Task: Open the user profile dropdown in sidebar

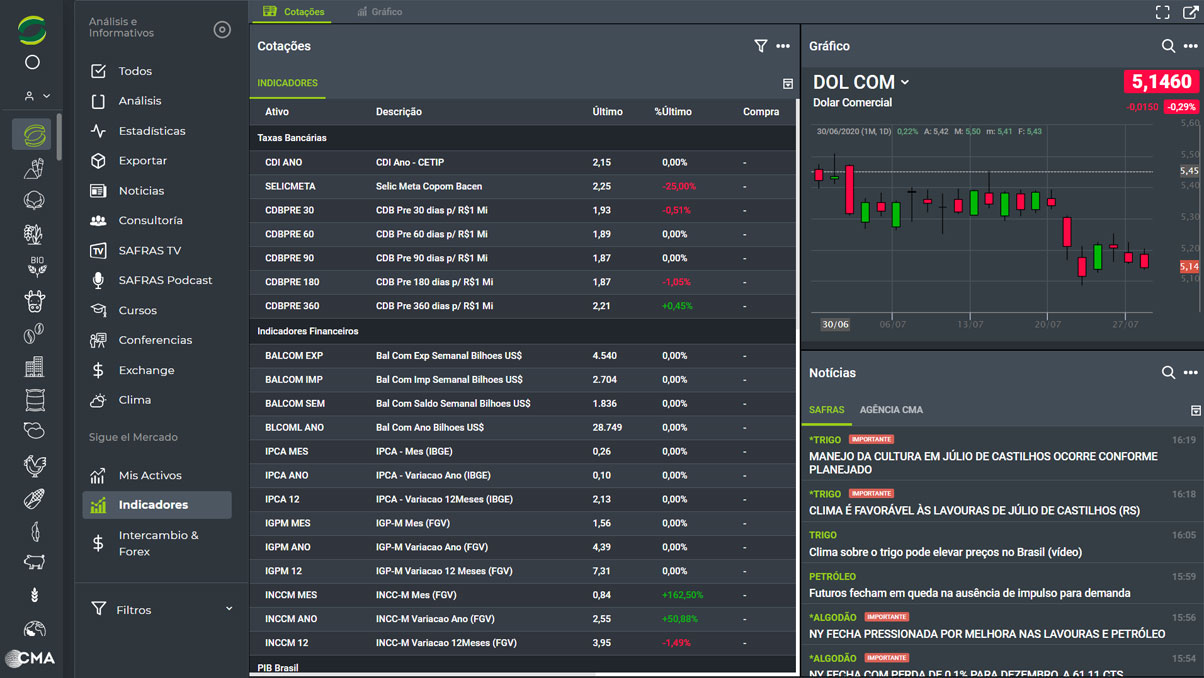Action: (37, 96)
